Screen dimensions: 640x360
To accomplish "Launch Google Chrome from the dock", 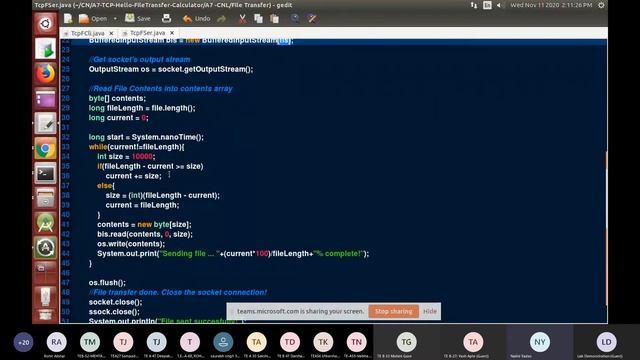I will coord(45,149).
